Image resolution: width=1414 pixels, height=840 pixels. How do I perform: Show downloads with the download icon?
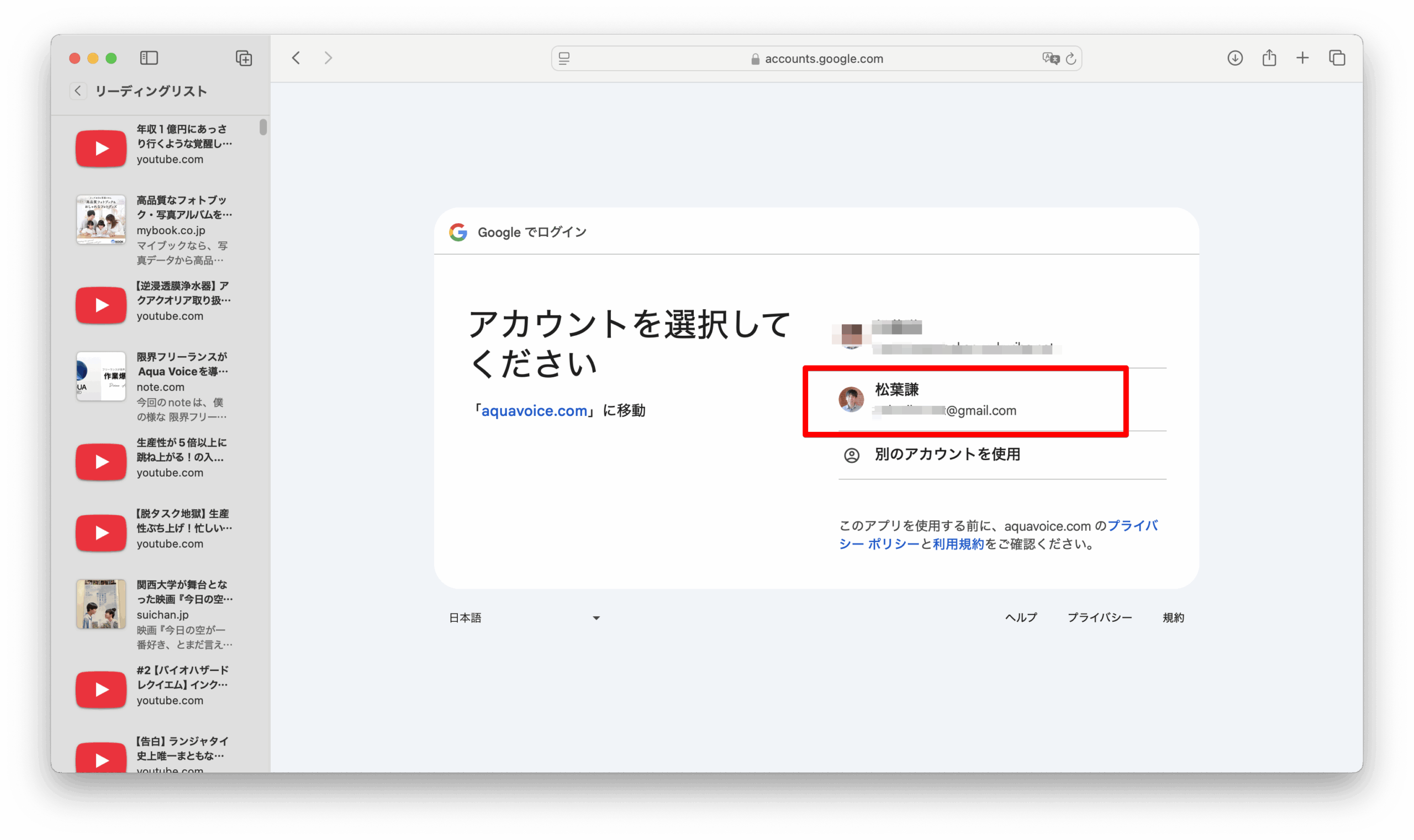(1234, 58)
